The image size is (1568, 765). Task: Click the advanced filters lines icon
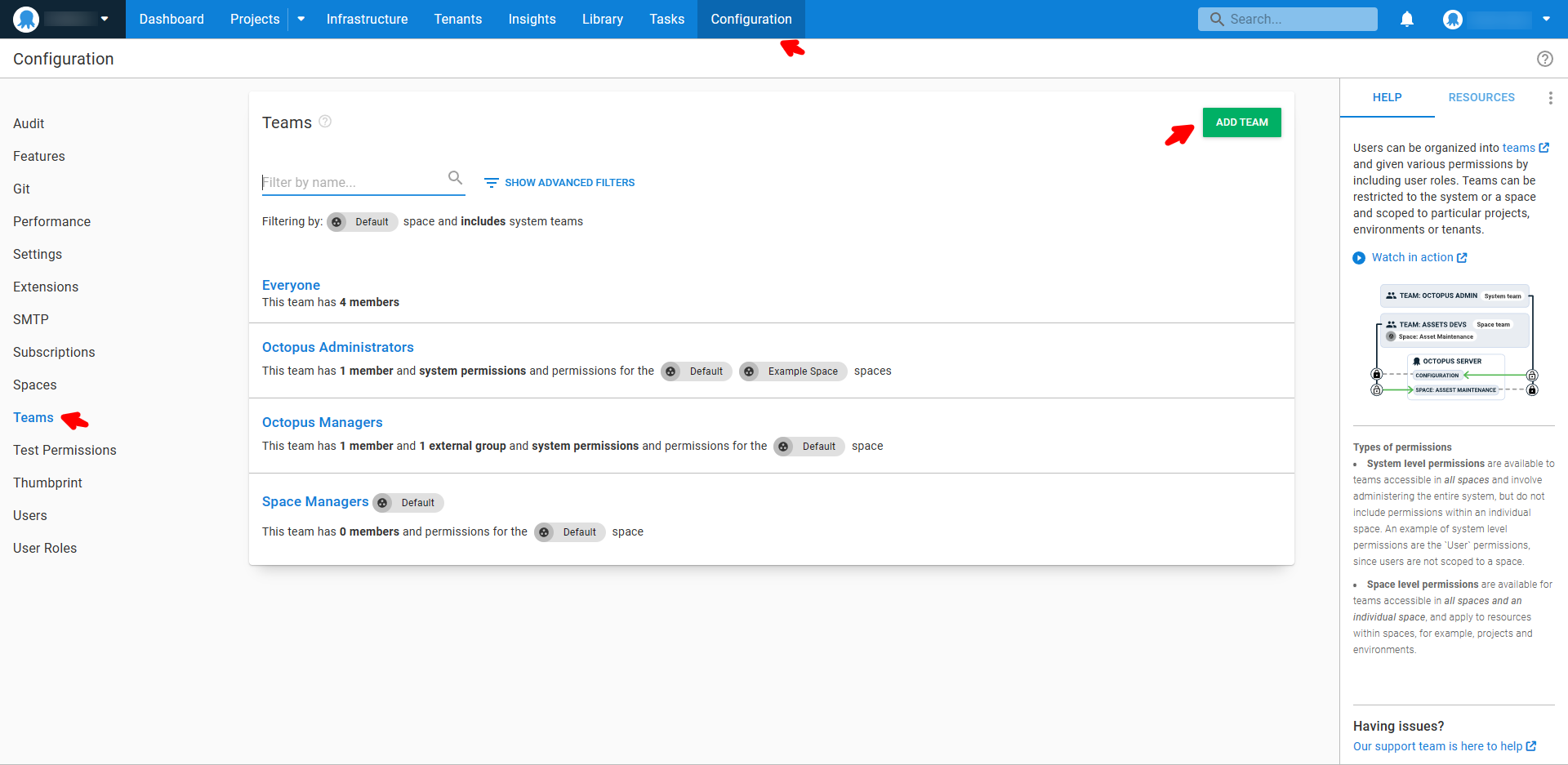point(492,183)
